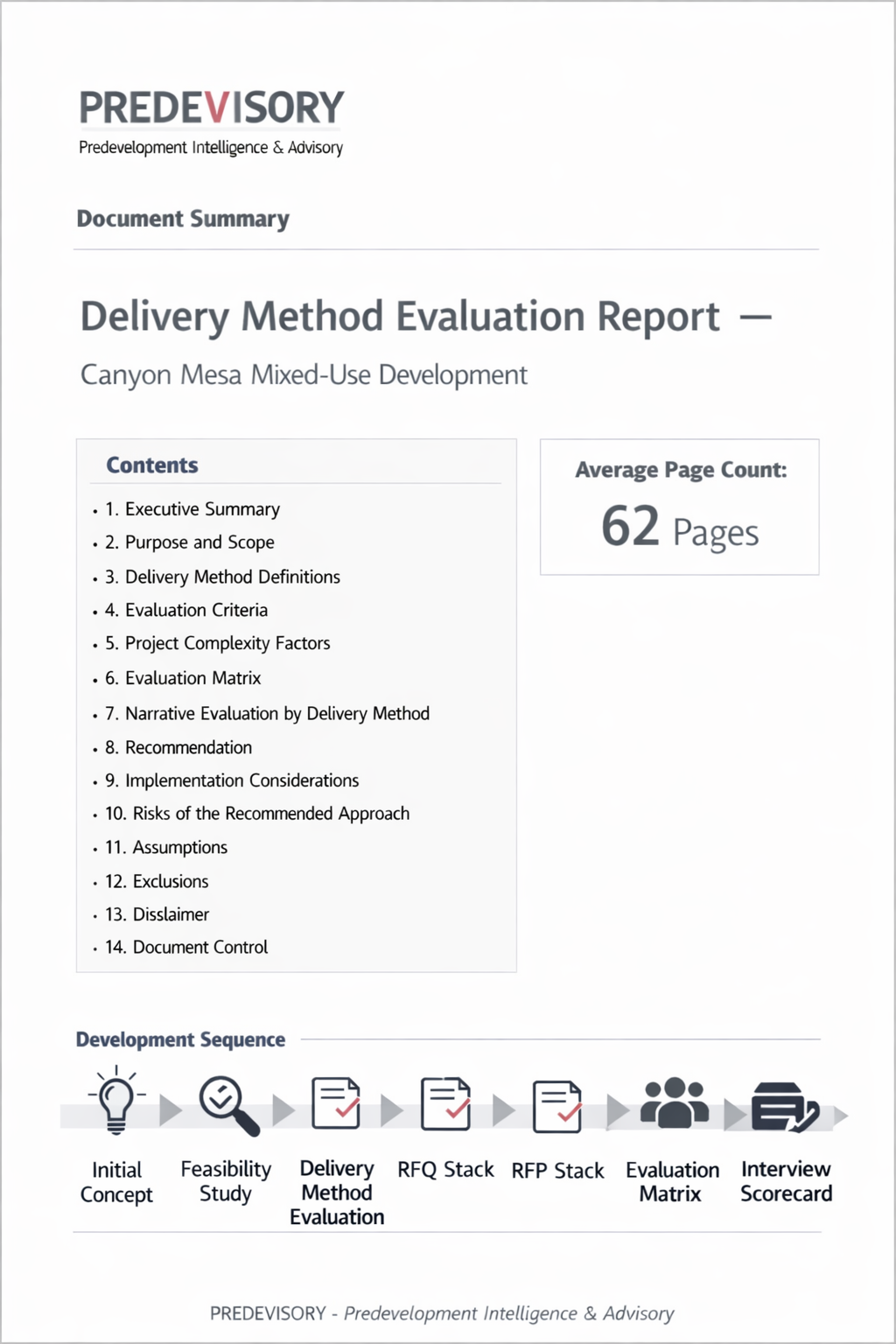
Task: Select '10. Risks of the Recommended Approach'
Action: coord(257,814)
